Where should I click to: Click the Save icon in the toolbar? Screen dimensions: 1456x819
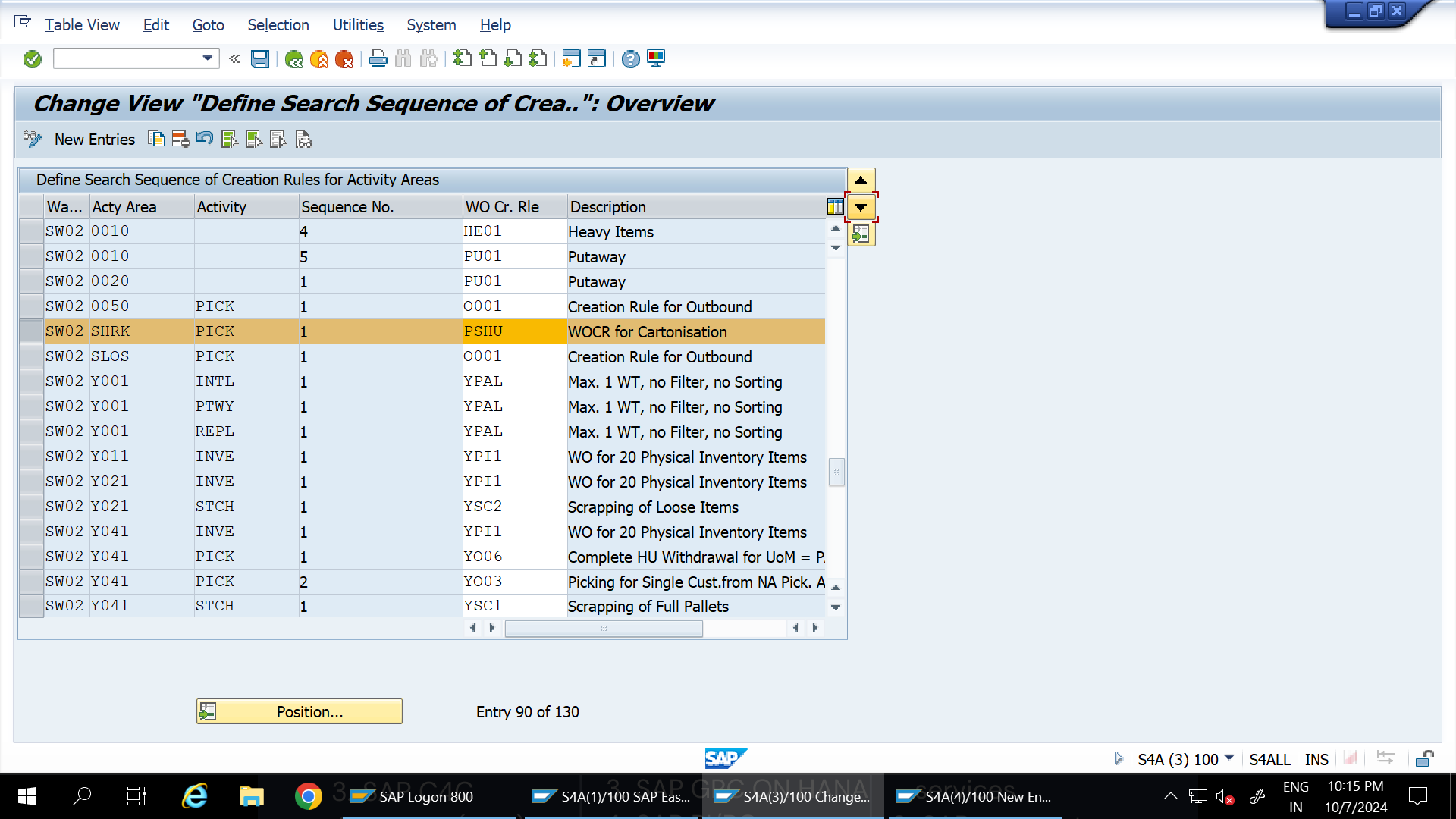(260, 59)
